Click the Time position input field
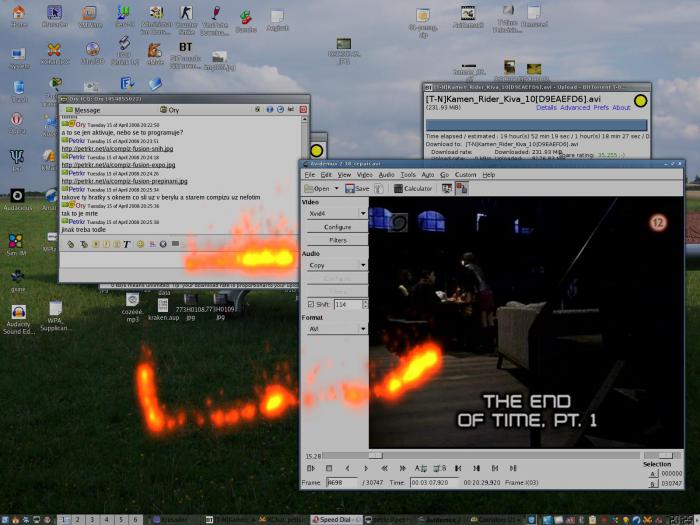Image resolution: width=700 pixels, height=525 pixels. pos(434,483)
